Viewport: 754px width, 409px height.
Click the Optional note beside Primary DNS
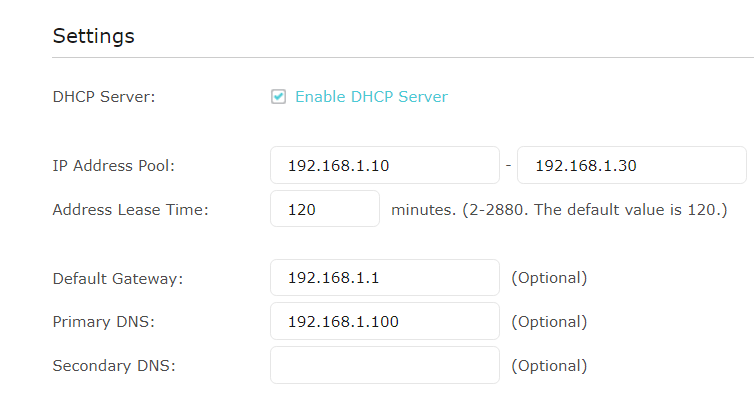coord(549,322)
